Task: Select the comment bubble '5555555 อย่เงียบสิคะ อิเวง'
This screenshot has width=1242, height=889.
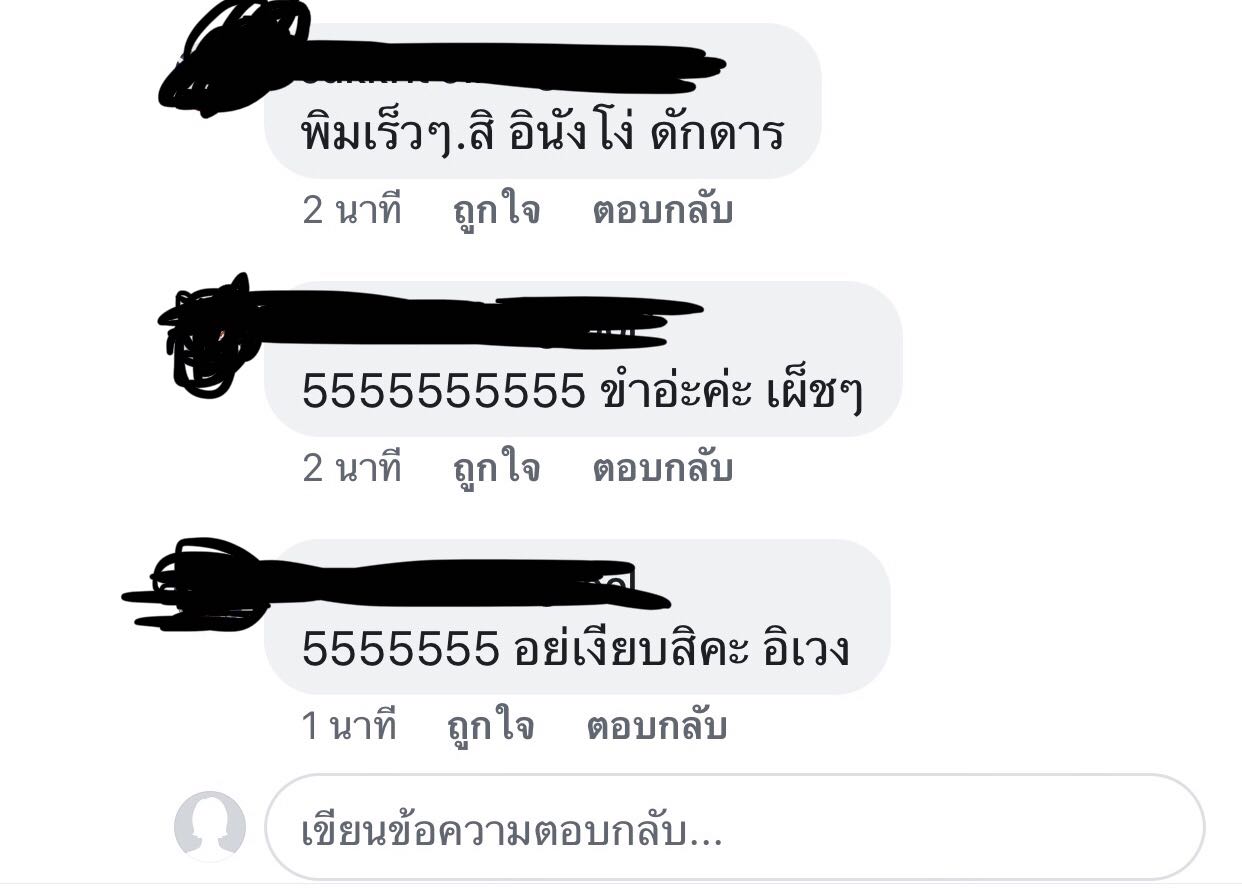Action: 577,617
